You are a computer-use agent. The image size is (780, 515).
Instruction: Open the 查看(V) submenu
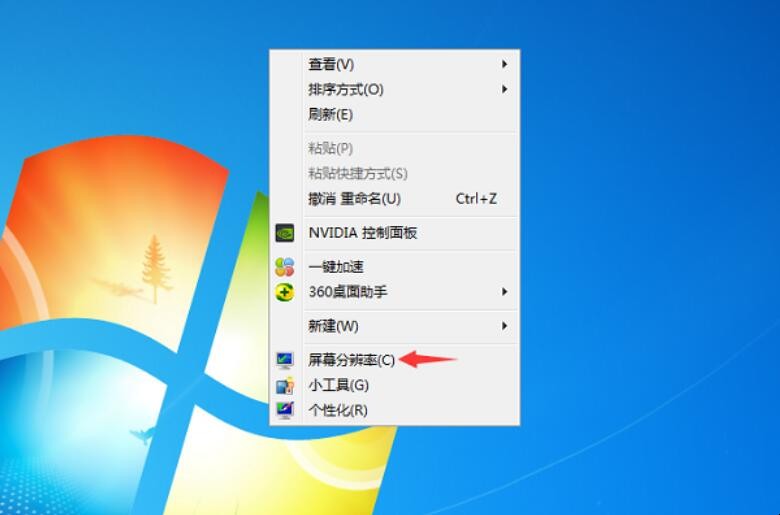[x=394, y=64]
